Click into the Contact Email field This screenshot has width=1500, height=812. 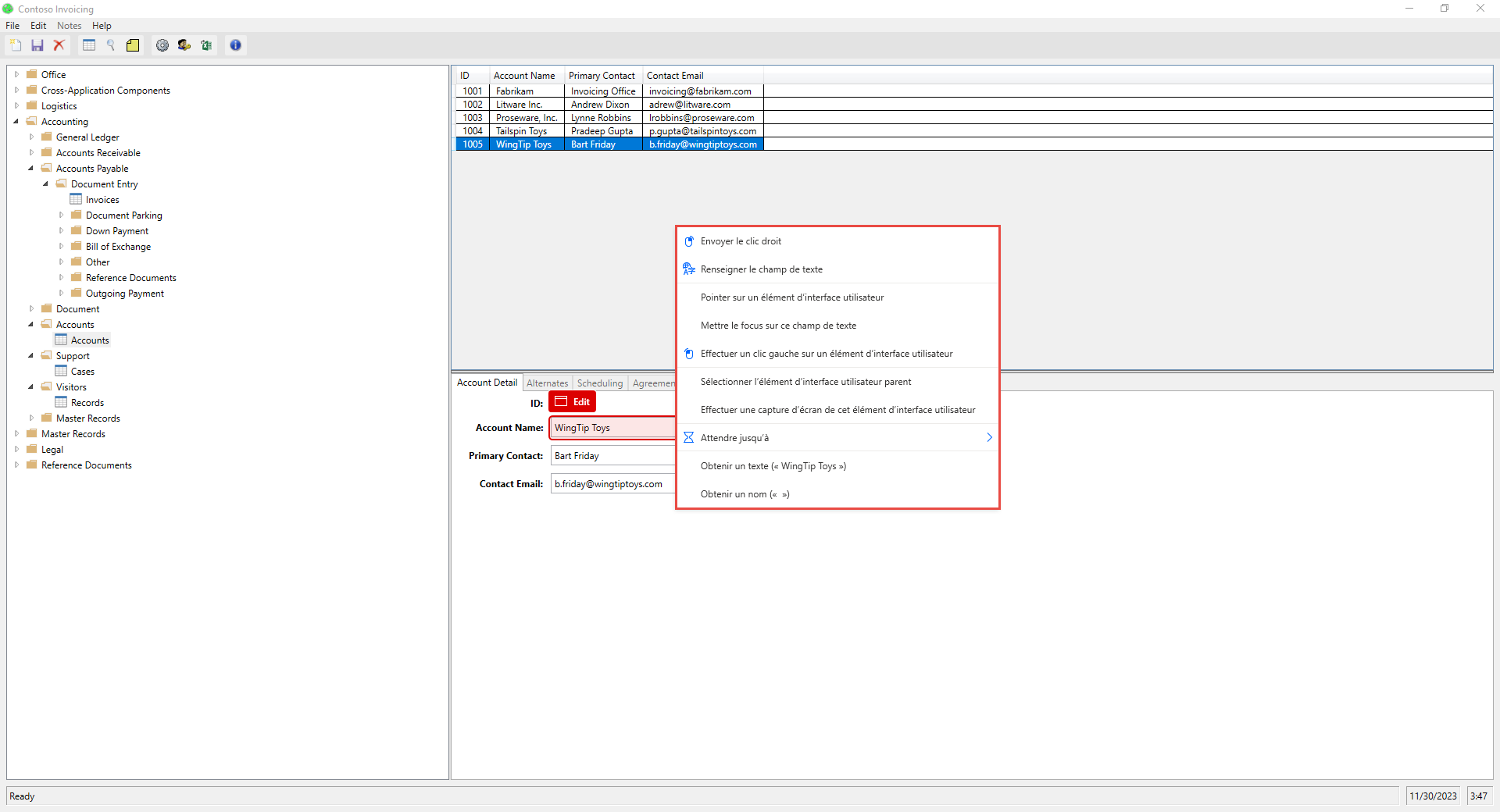point(613,484)
